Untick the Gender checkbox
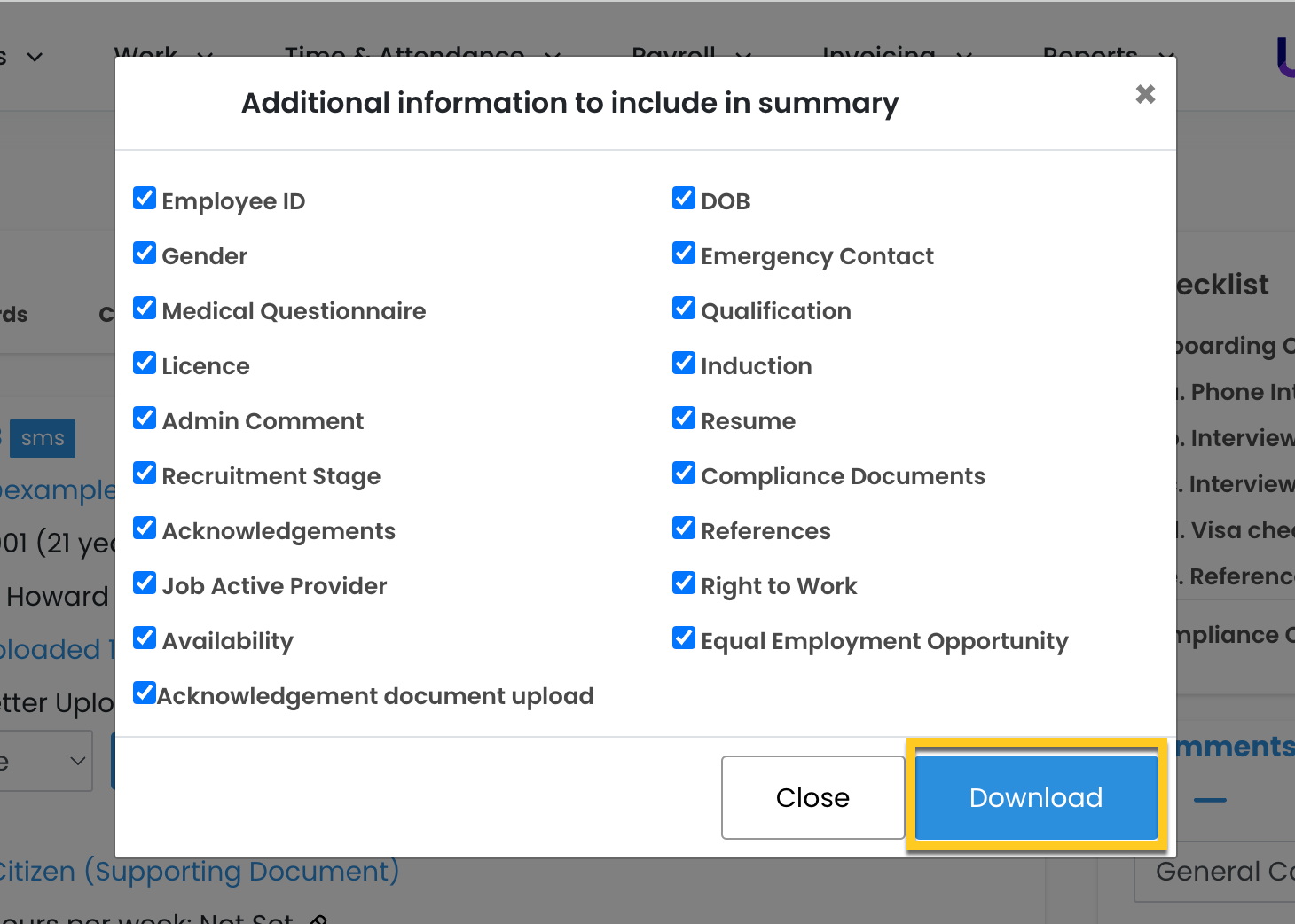1295x924 pixels. [x=145, y=254]
